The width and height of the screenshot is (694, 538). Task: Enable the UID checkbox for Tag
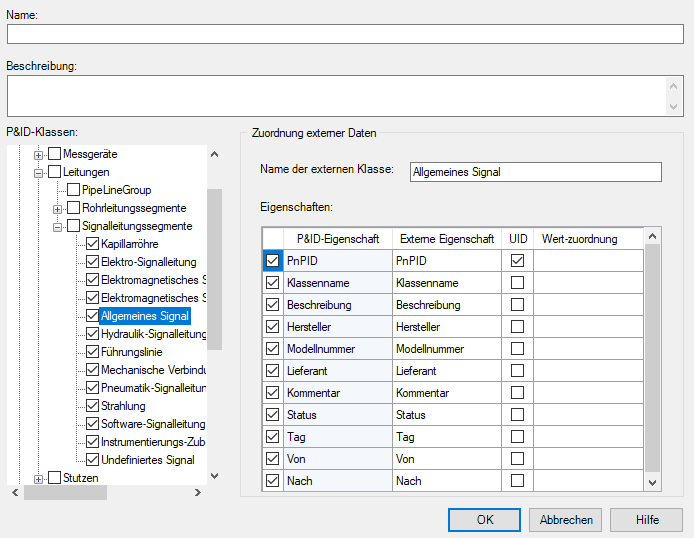point(517,436)
